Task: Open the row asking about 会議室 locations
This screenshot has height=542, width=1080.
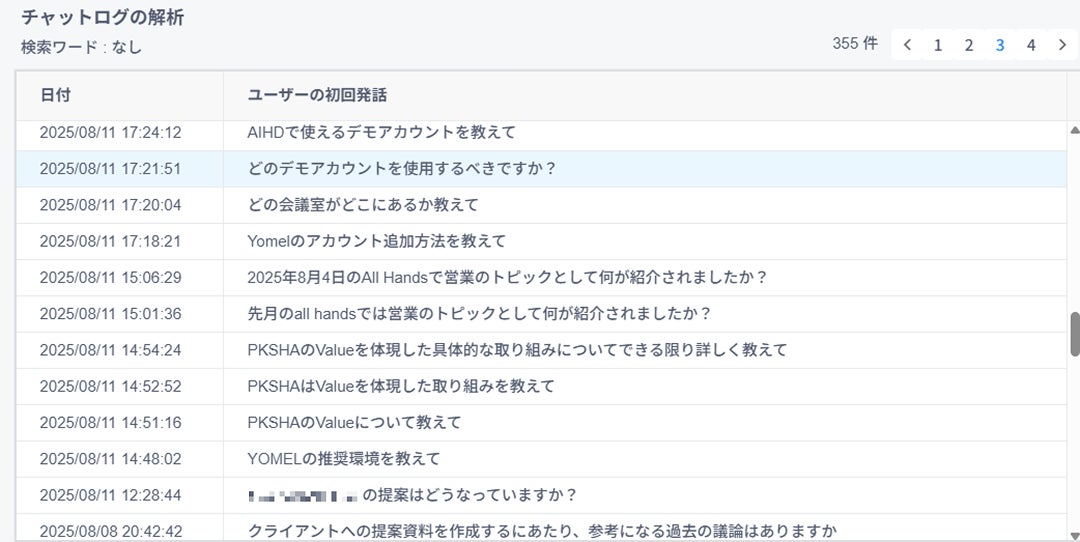Action: tap(363, 205)
